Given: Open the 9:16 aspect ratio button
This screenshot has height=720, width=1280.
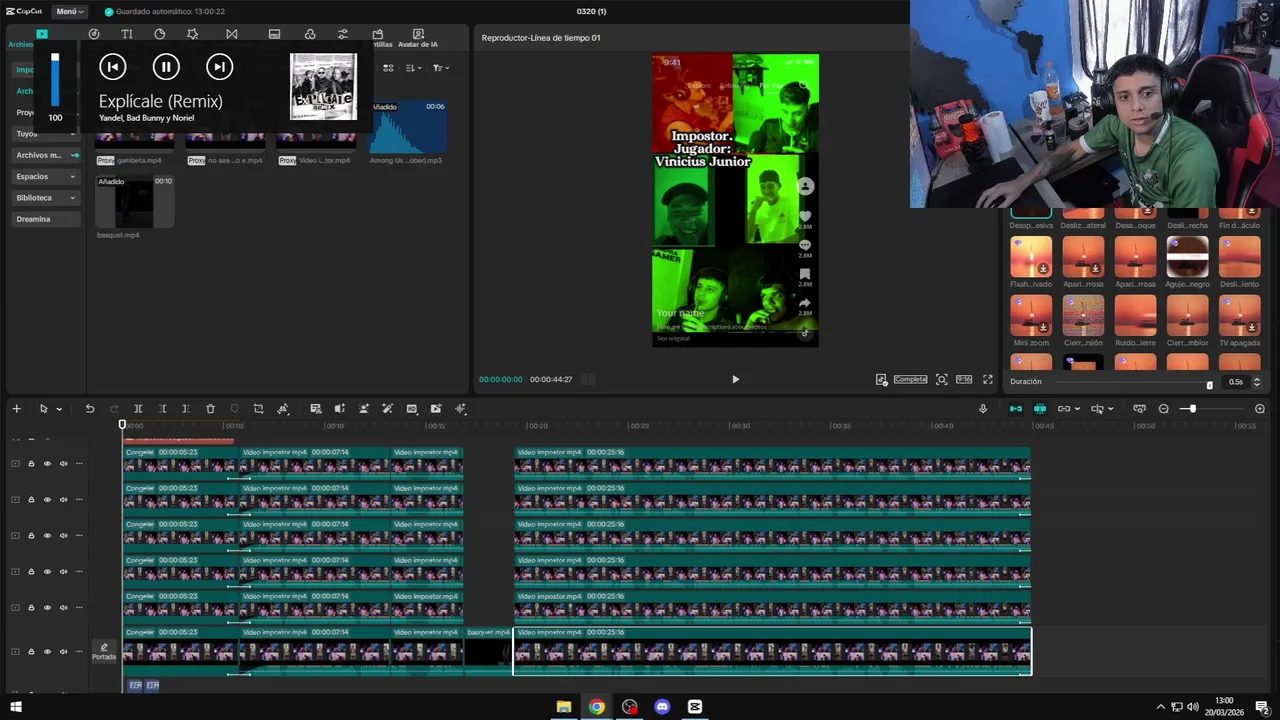Looking at the screenshot, I should (964, 379).
